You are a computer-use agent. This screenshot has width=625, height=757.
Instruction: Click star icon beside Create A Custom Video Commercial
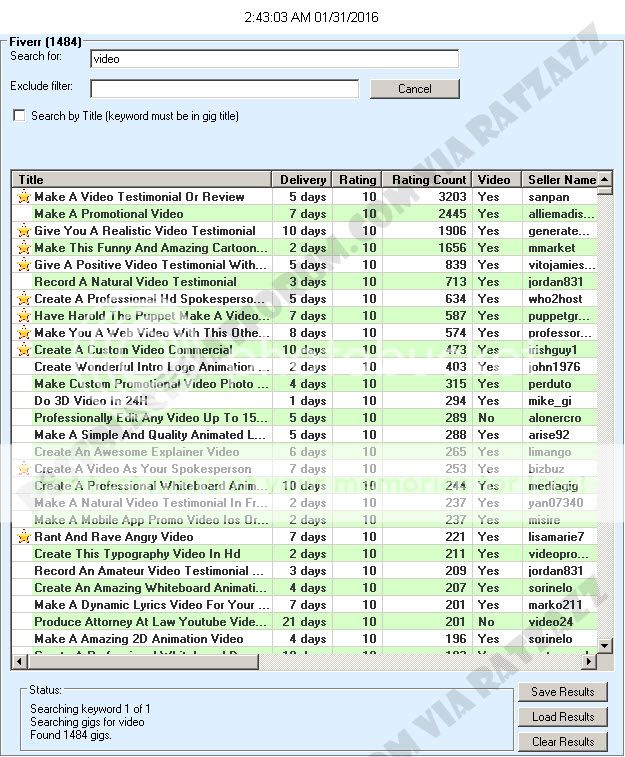[24, 350]
